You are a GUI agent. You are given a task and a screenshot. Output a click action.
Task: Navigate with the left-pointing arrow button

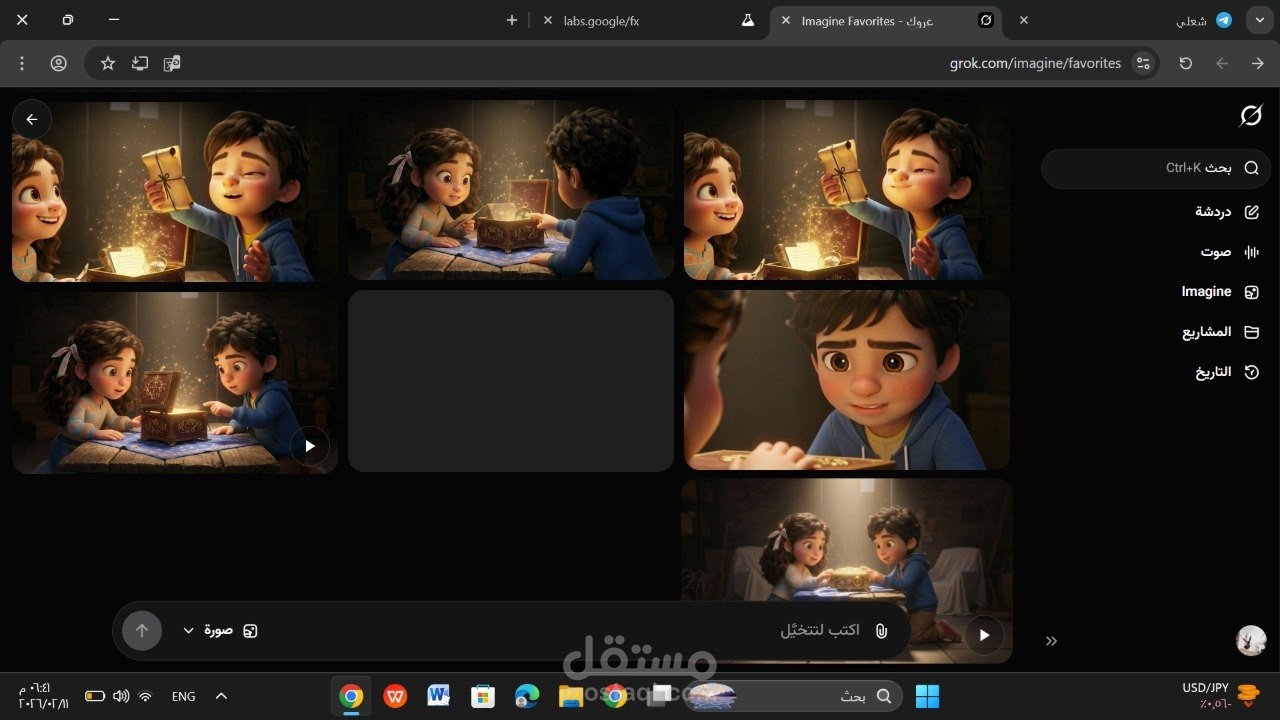1222,63
